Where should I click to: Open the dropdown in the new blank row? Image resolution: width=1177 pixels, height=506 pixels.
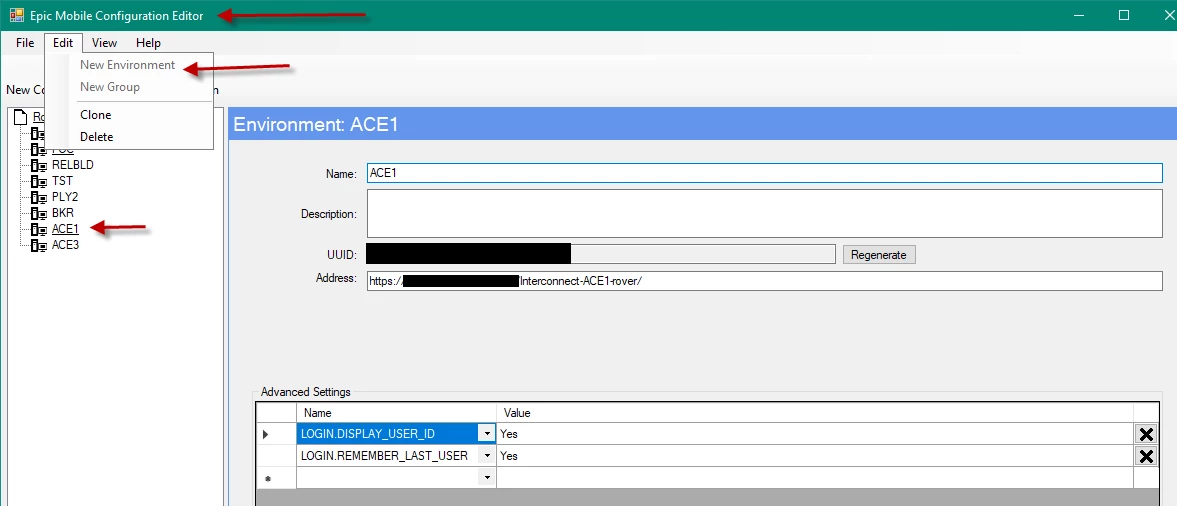click(487, 477)
